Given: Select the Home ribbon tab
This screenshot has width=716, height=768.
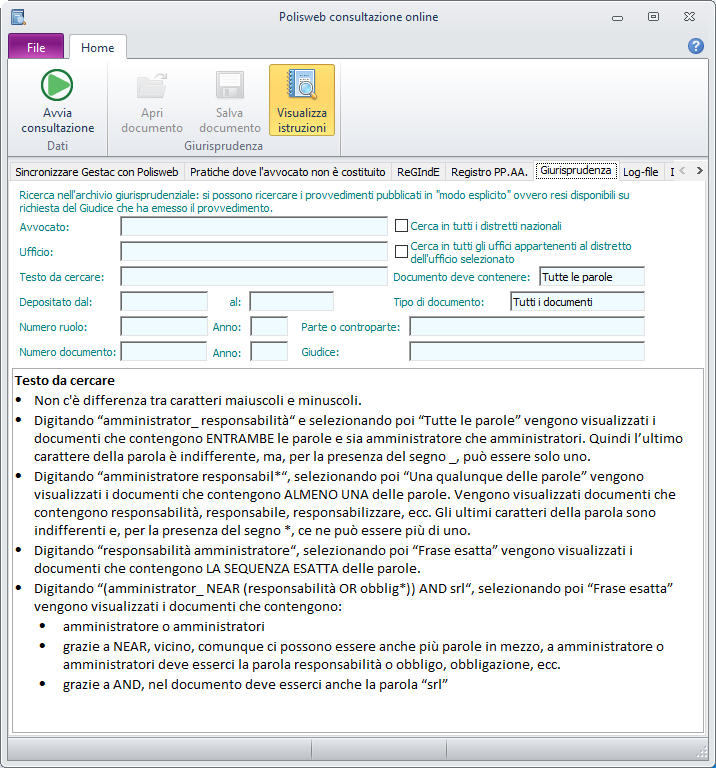Looking at the screenshot, I should (97, 47).
